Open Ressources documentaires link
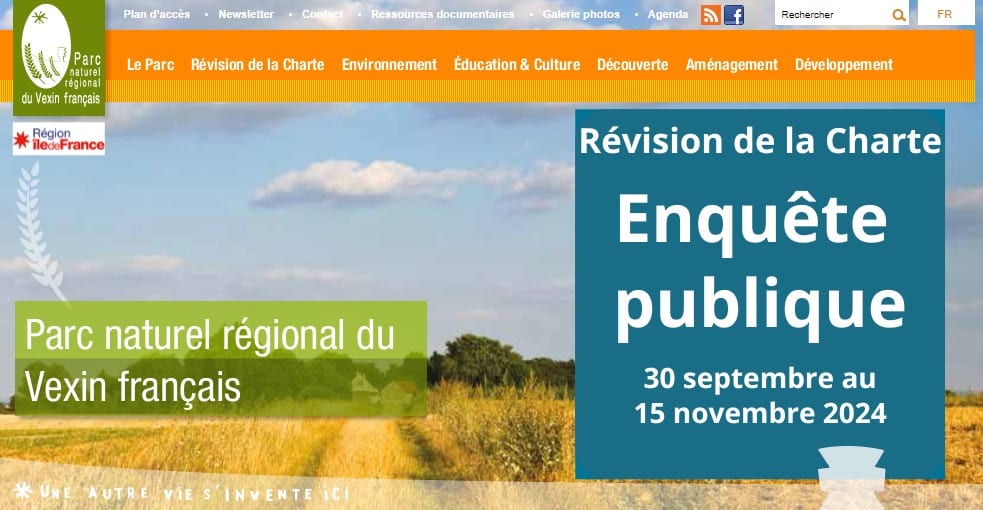The width and height of the screenshot is (983, 510). (442, 14)
